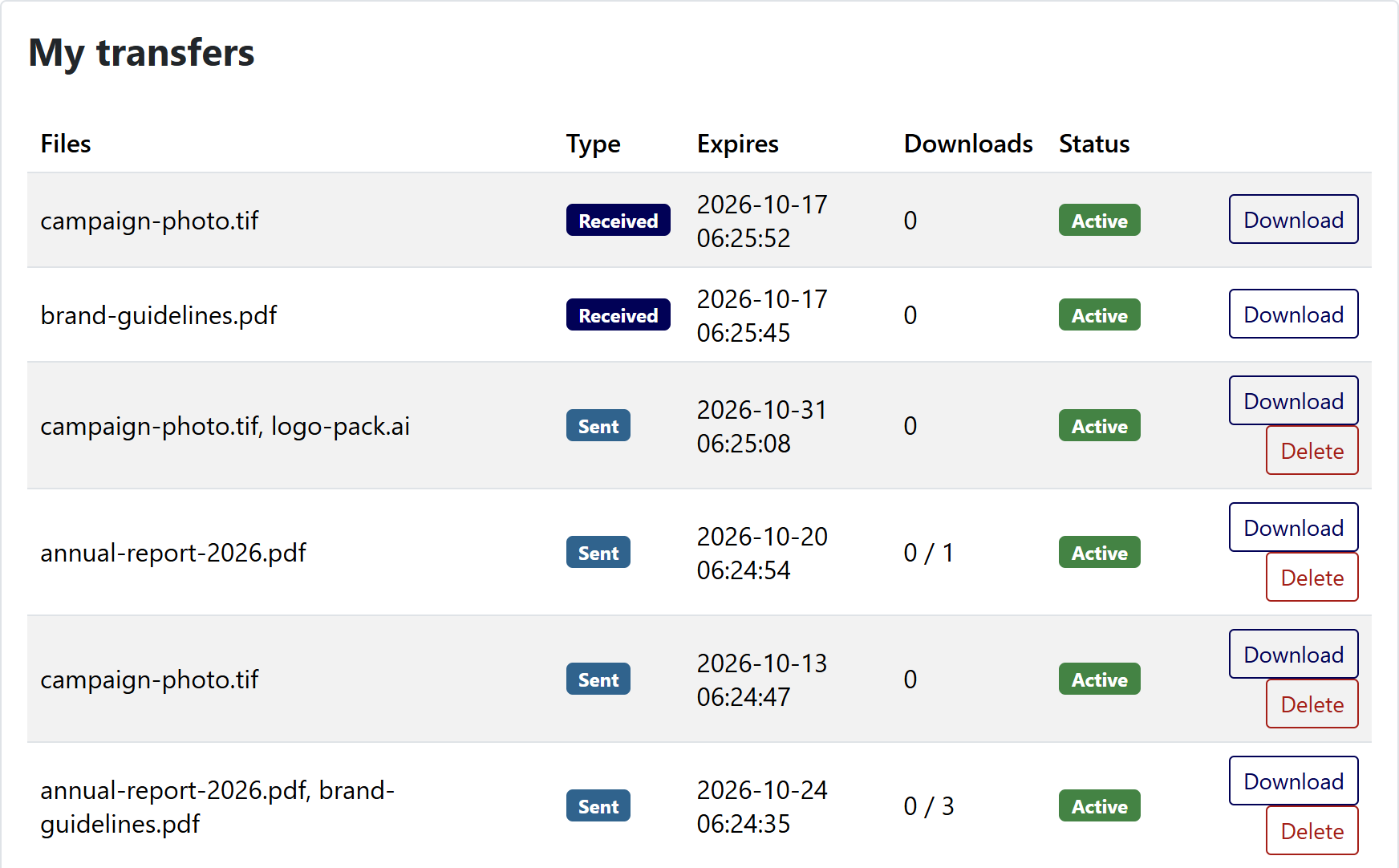Delete the annual-report-2026.pdf transfer expiring 2026-10-20

point(1312,577)
